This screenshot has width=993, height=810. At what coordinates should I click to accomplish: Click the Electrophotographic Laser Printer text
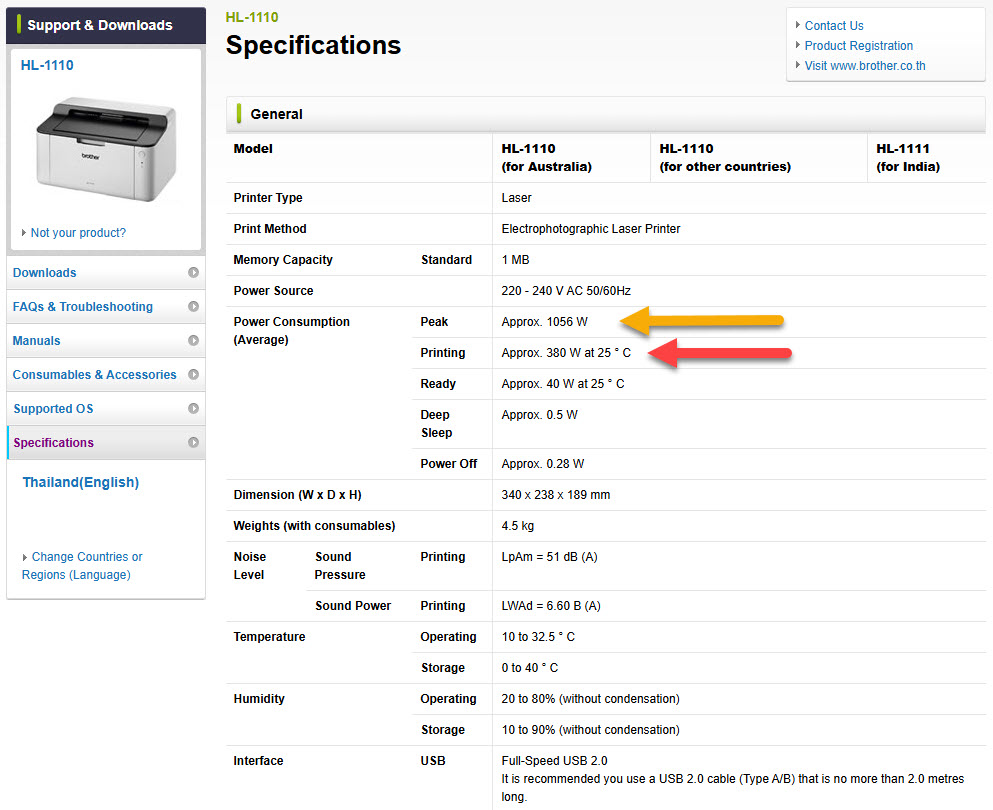point(591,229)
